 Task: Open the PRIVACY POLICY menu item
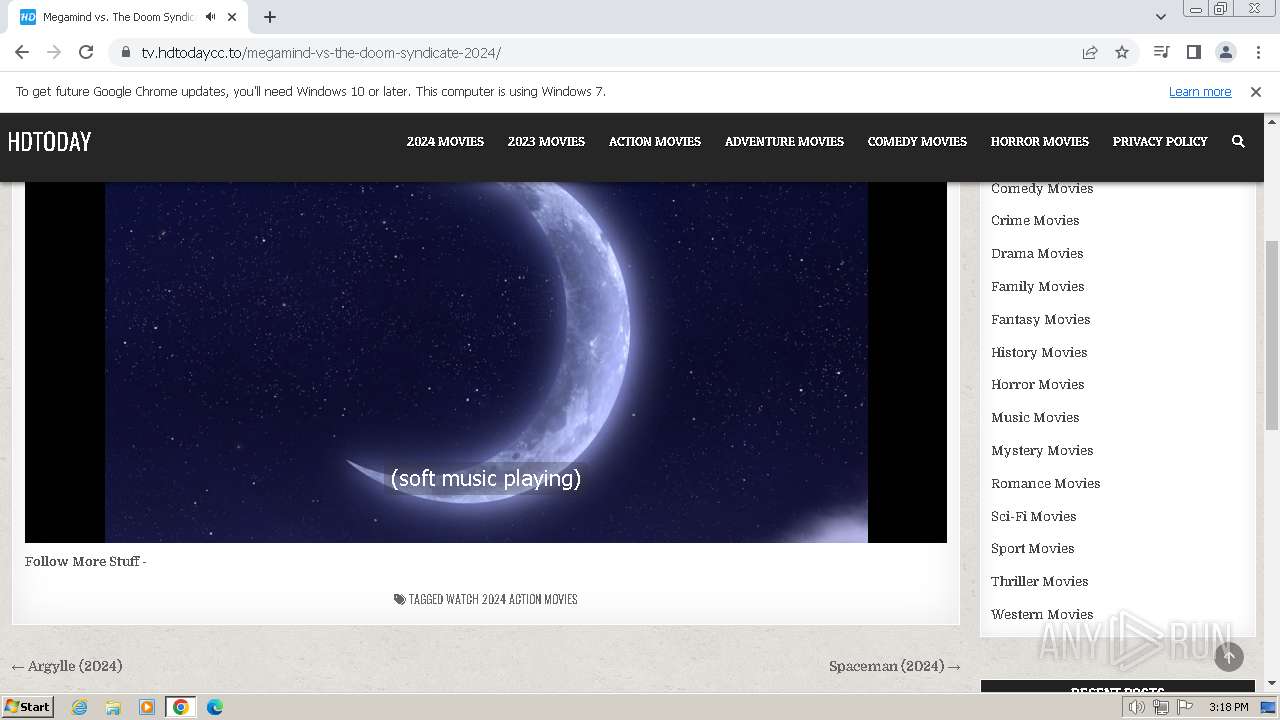1160,141
